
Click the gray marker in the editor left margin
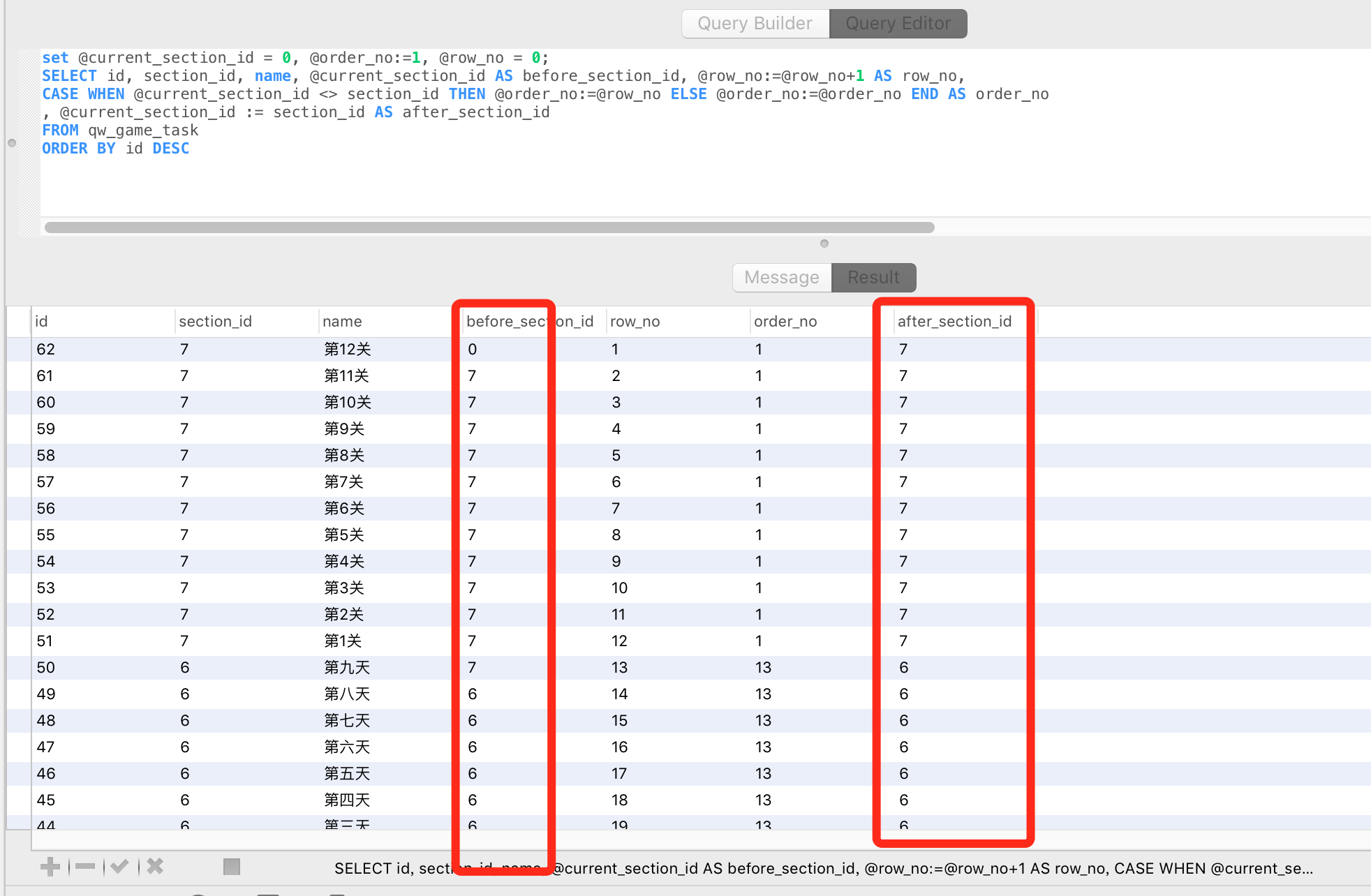pyautogui.click(x=11, y=143)
